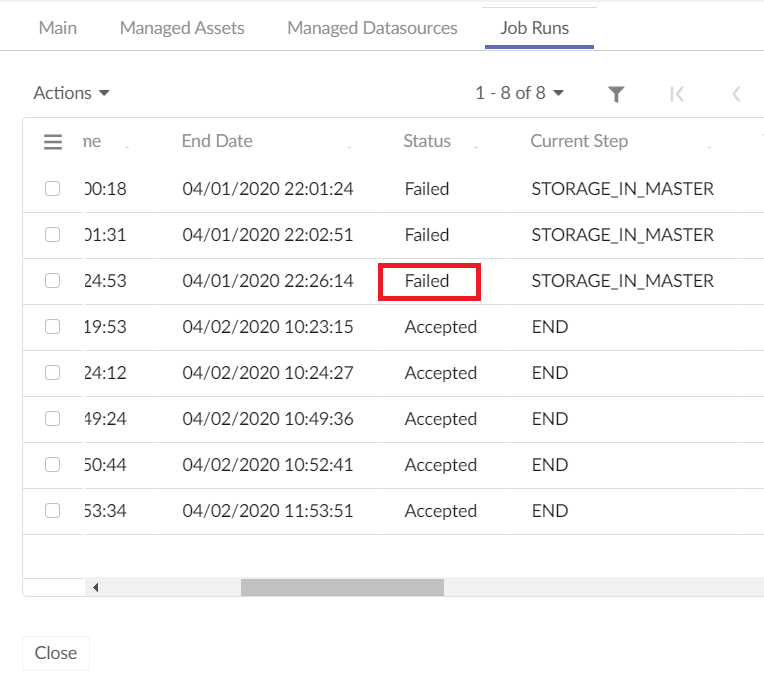The width and height of the screenshot is (764, 686).
Task: Click the horizontal scrollbar thumb
Action: 342,587
